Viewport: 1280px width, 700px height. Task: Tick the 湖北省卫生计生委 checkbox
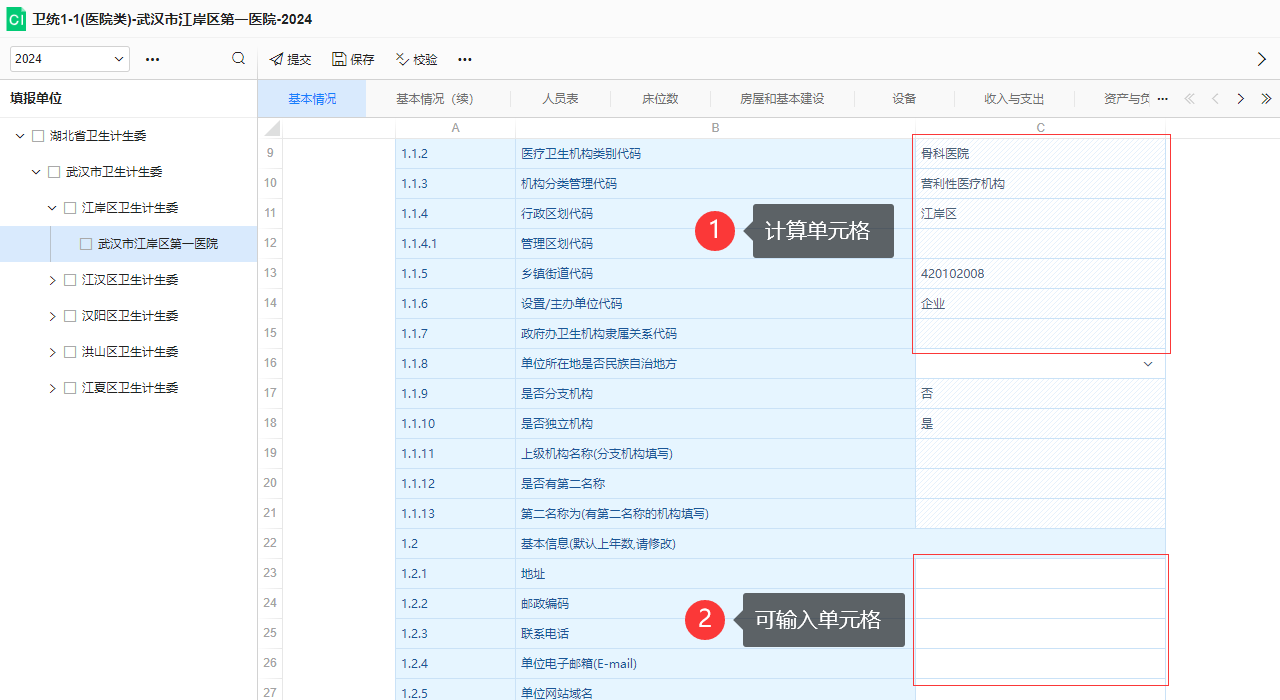36,135
